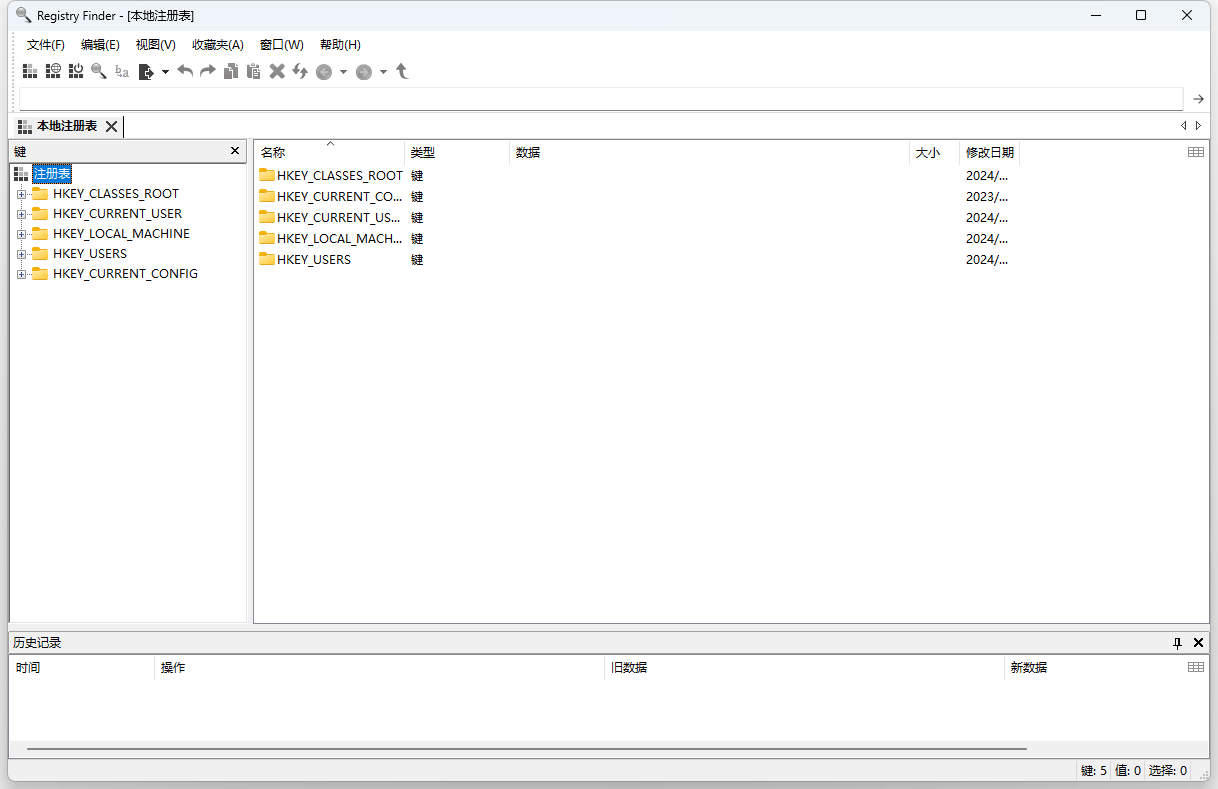Viewport: 1218px width, 789px height.
Task: Click the 时间 history column header
Action: pyautogui.click(x=82, y=667)
